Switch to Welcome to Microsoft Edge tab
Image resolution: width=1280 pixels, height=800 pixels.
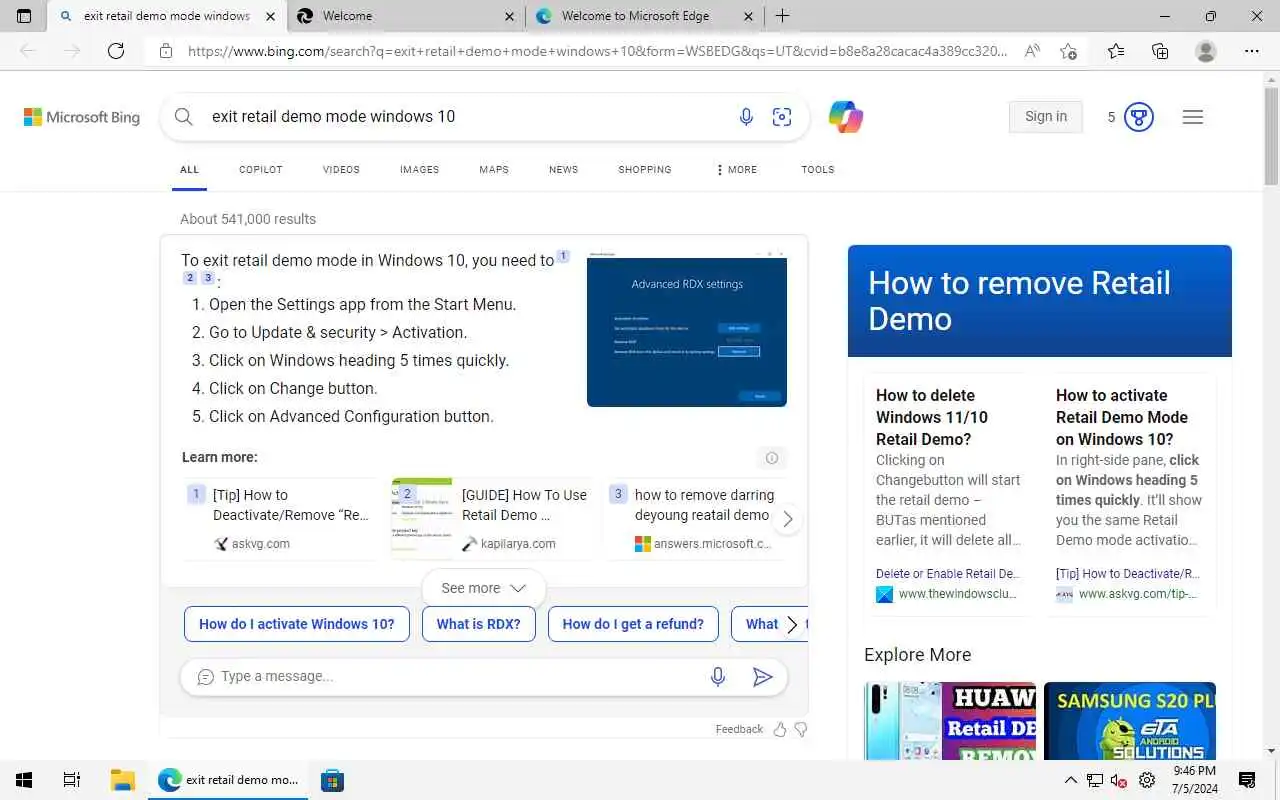click(643, 16)
